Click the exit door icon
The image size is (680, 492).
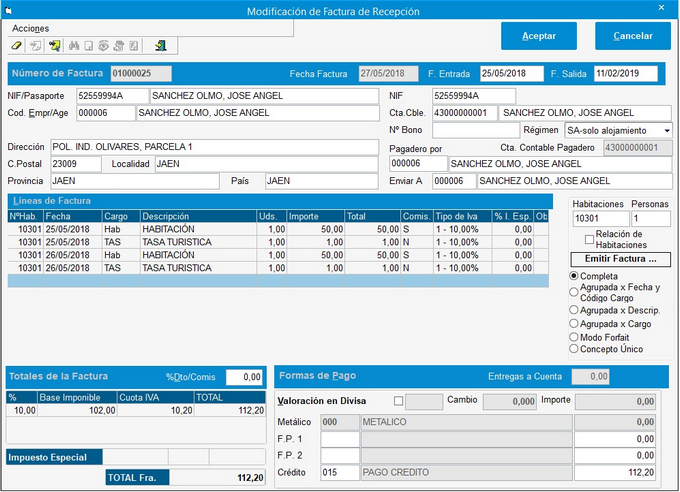pos(161,45)
